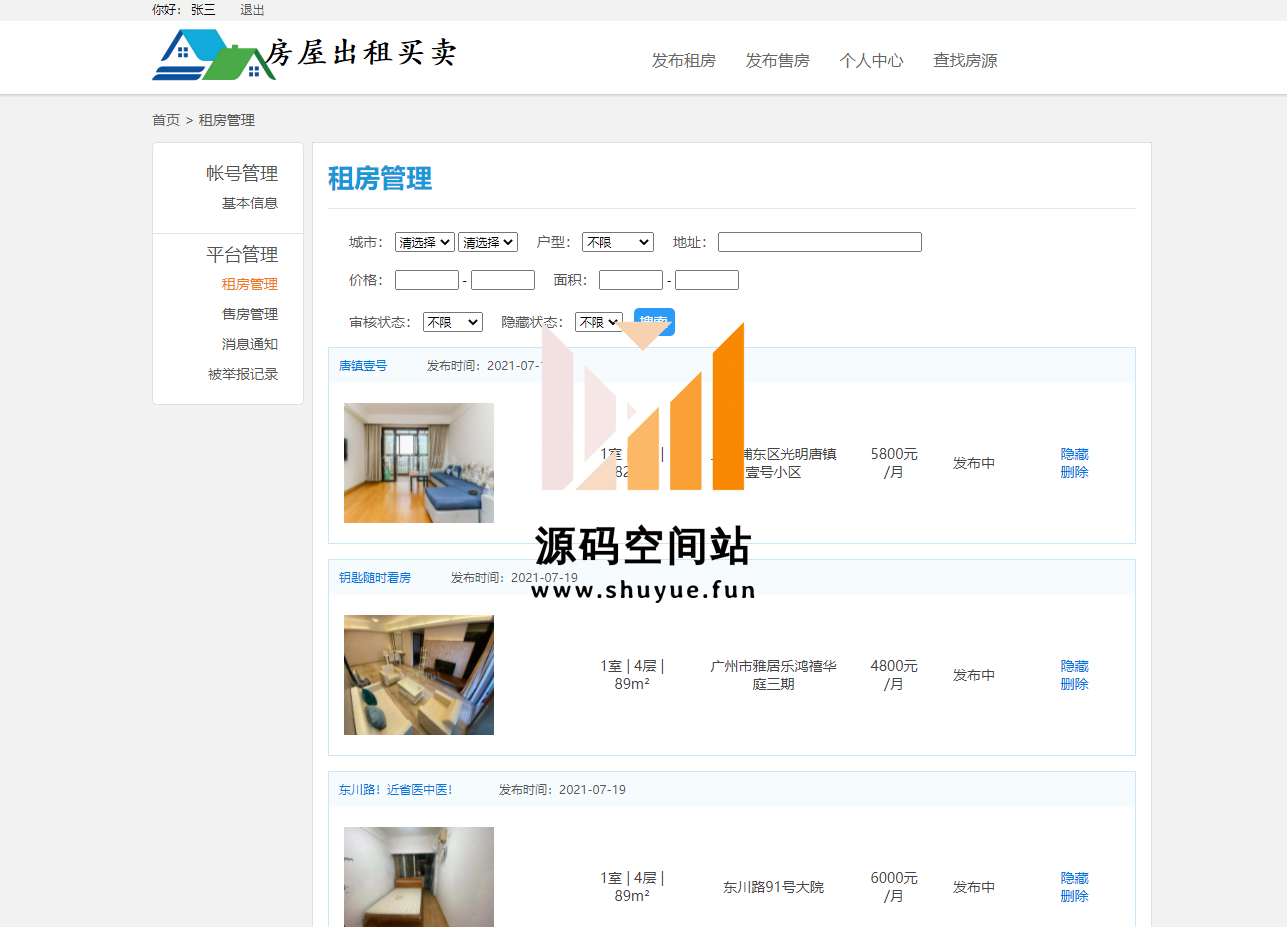Open 查找房源 in top navigation
Image resolution: width=1287 pixels, height=927 pixels.
tap(965, 61)
